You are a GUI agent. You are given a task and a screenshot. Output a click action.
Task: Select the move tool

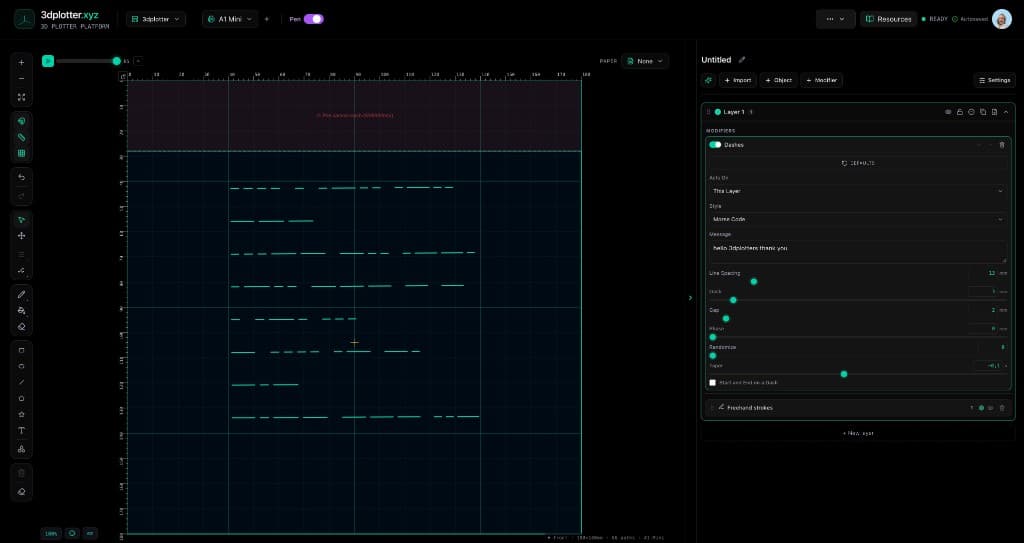22,236
